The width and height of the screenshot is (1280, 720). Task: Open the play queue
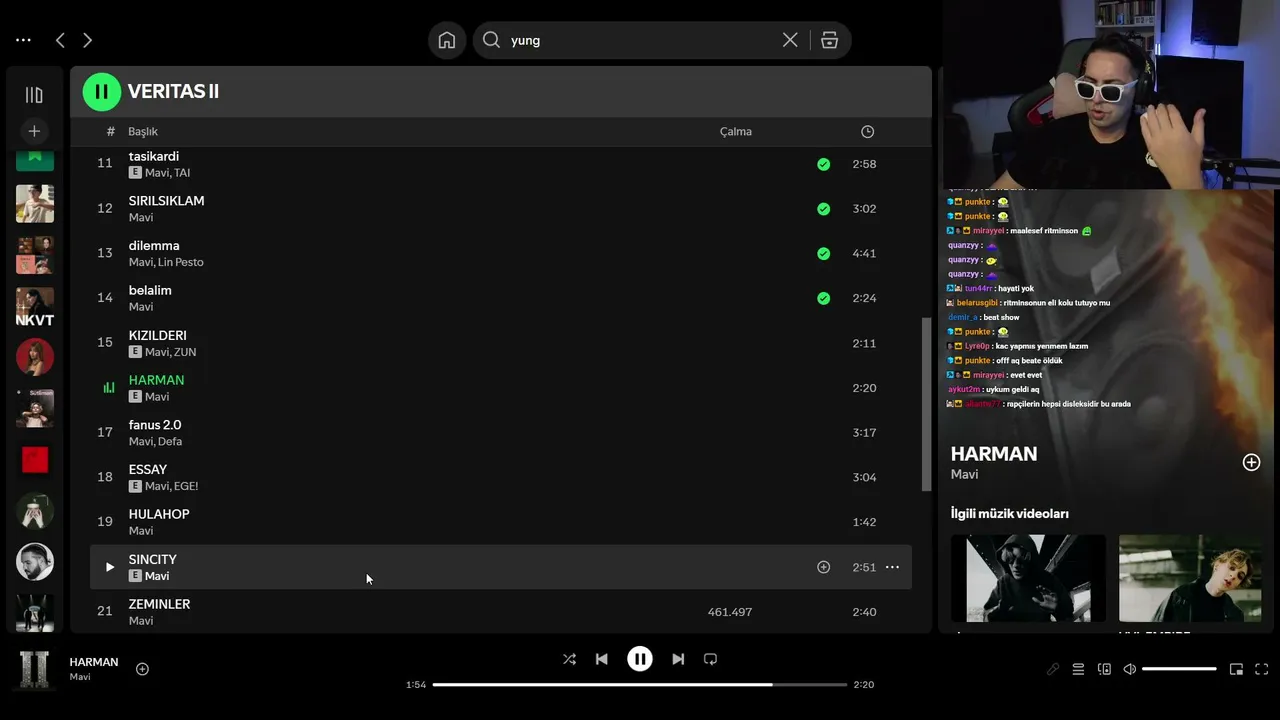[1078, 669]
